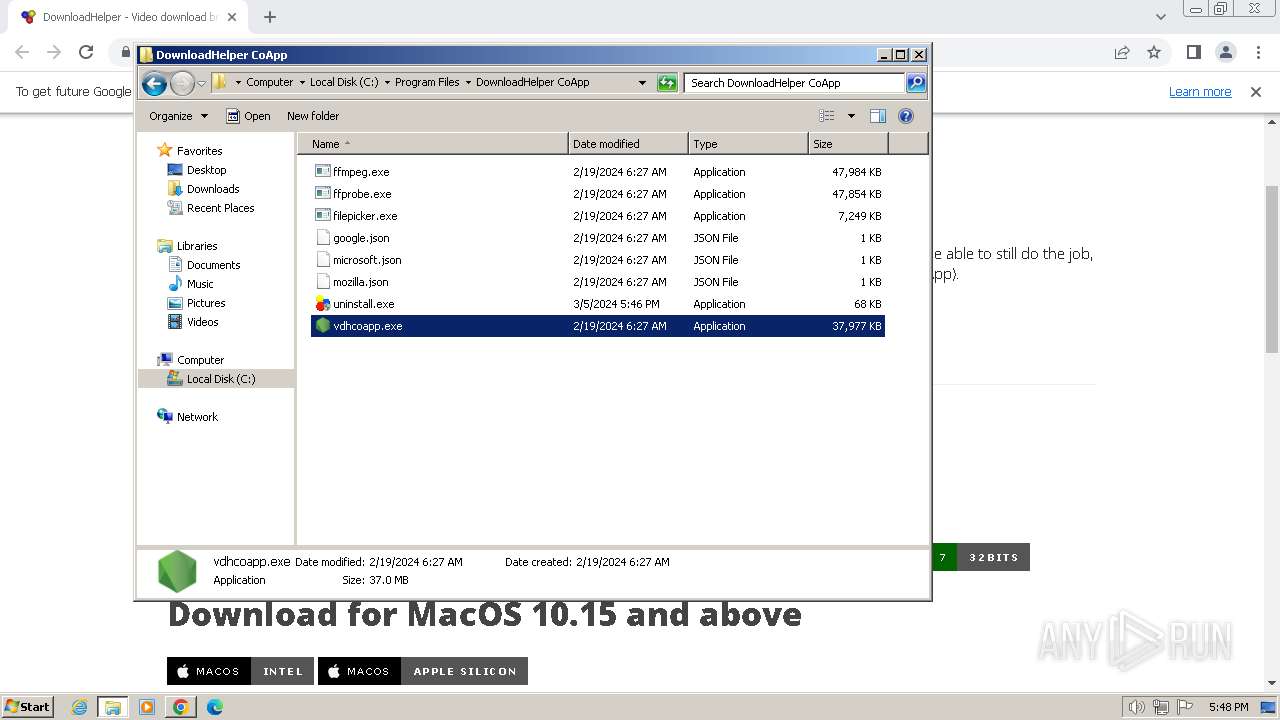Viewport: 1280px width, 720px height.
Task: Dismiss the Chrome notification bar
Action: click(x=1256, y=92)
